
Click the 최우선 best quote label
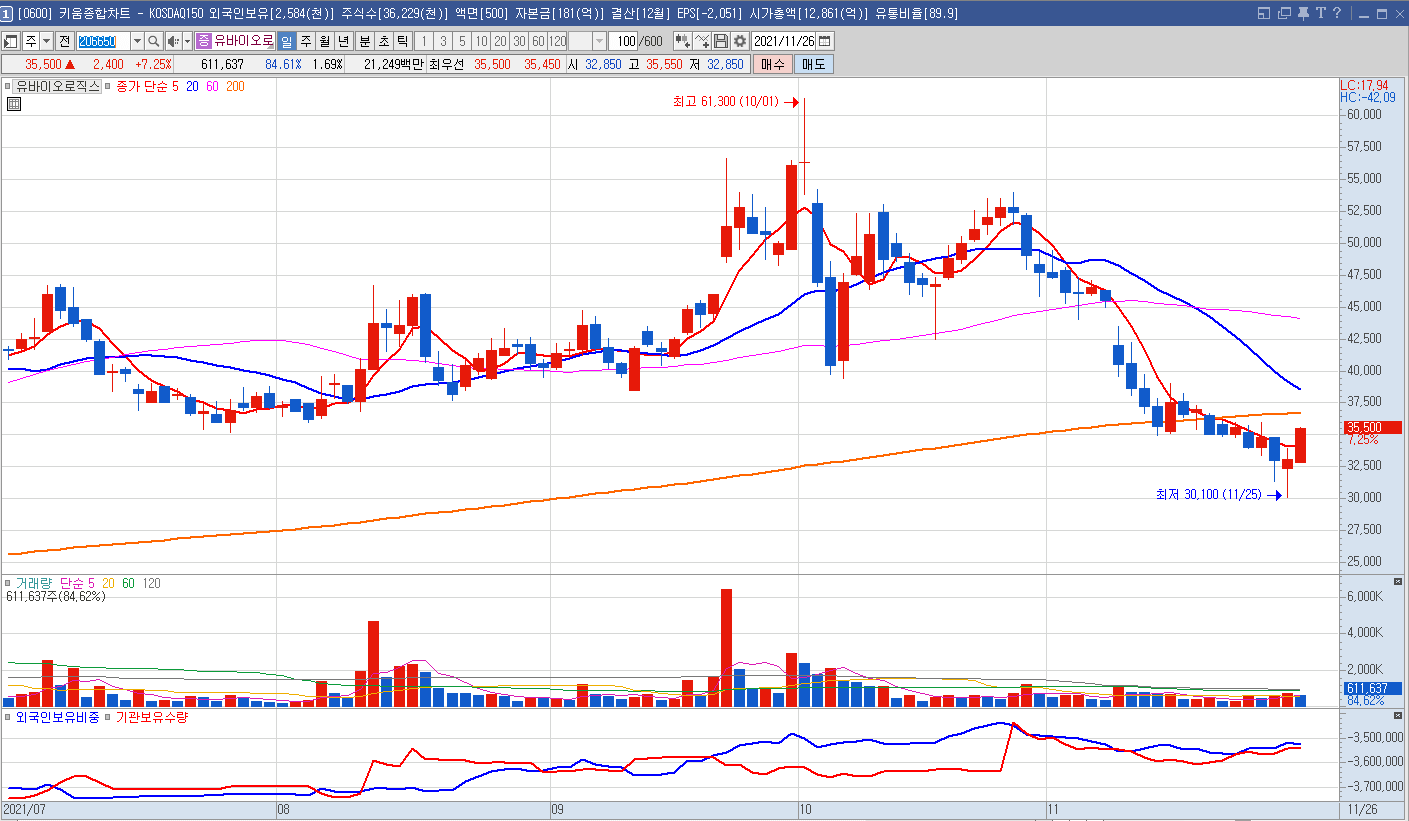point(447,64)
